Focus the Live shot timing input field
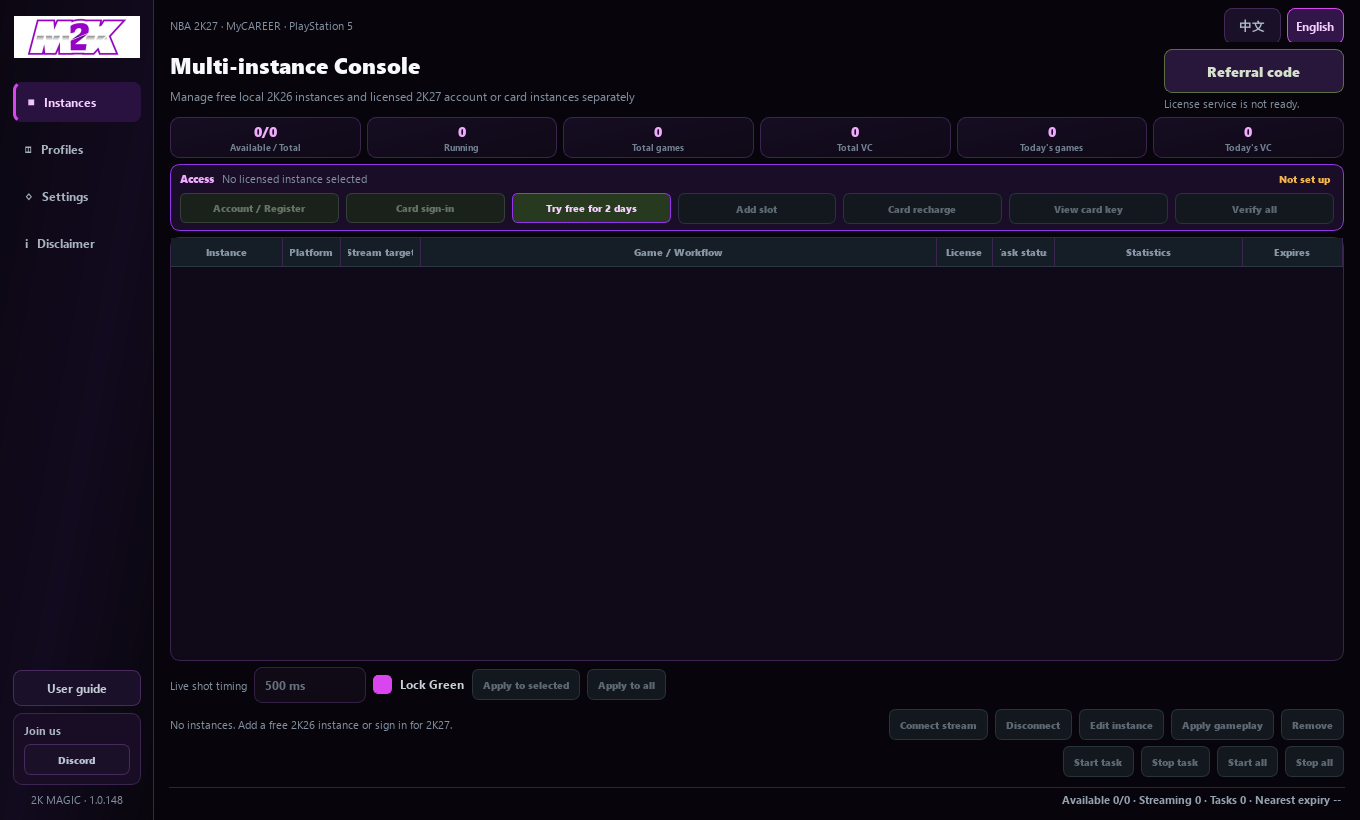Screen dimensions: 1360x820 [310, 685]
